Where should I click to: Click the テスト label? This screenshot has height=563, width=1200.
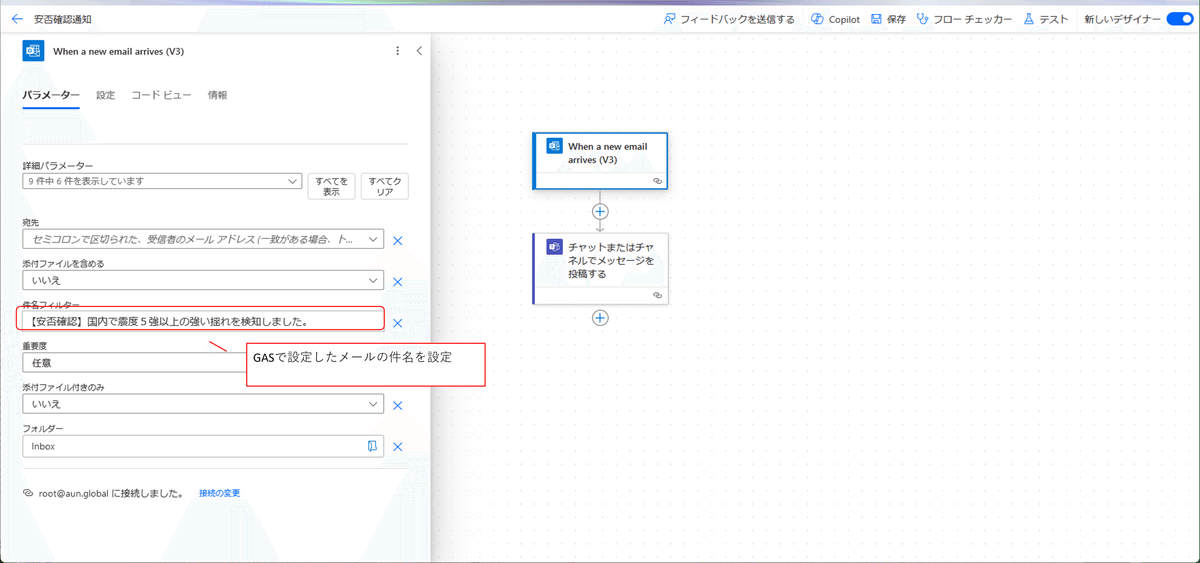1054,19
